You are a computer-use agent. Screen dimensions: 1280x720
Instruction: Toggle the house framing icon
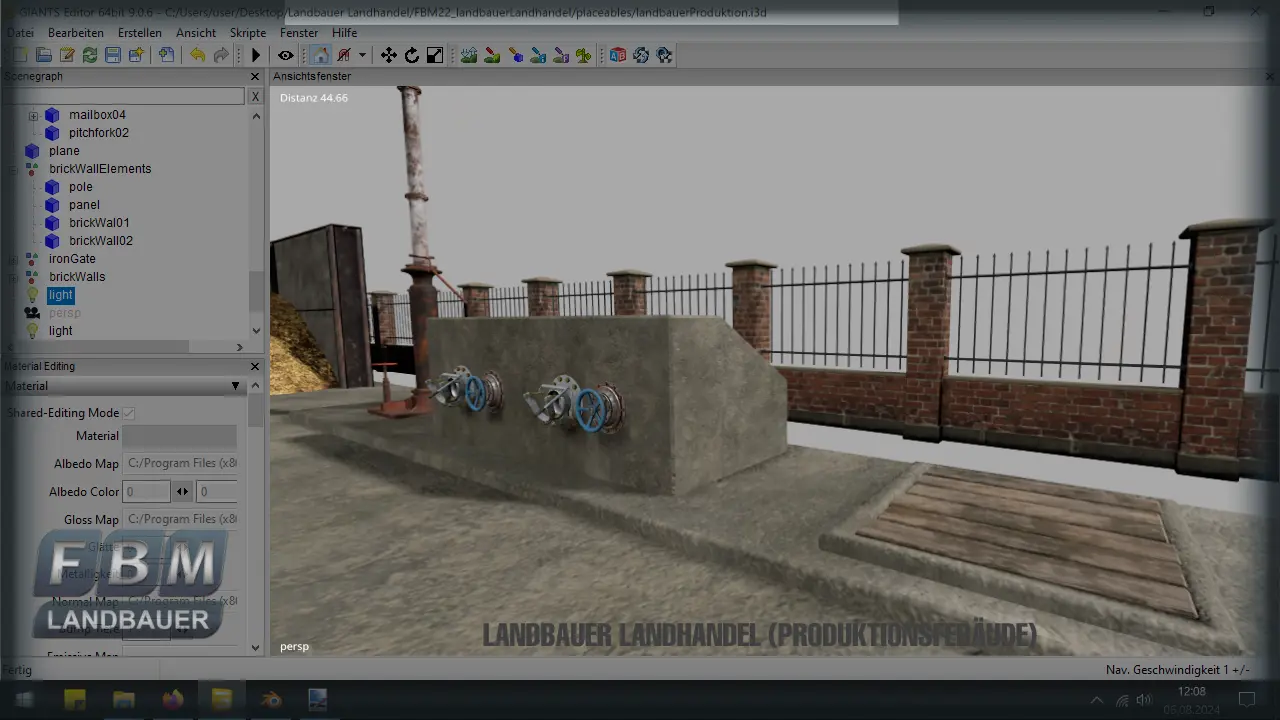pyautogui.click(x=320, y=55)
